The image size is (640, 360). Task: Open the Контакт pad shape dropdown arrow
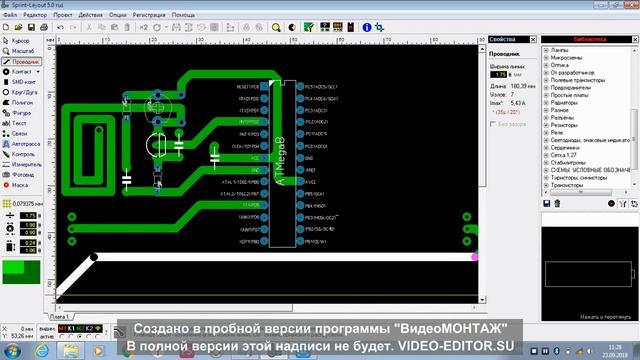pyautogui.click(x=38, y=72)
